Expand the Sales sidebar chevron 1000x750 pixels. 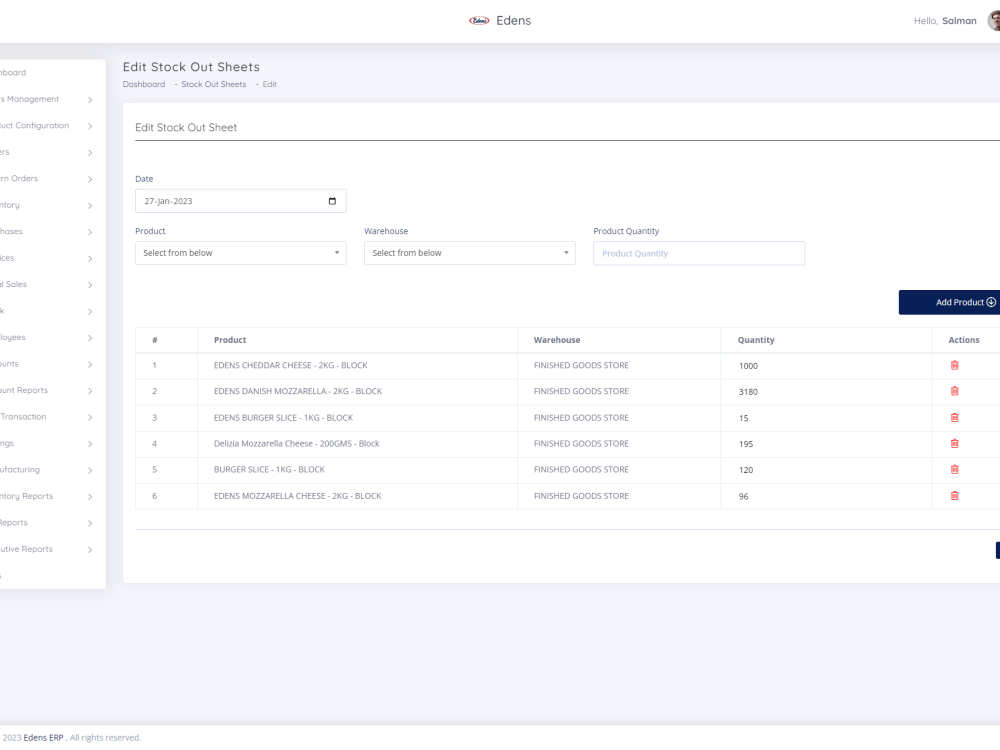pyautogui.click(x=90, y=285)
